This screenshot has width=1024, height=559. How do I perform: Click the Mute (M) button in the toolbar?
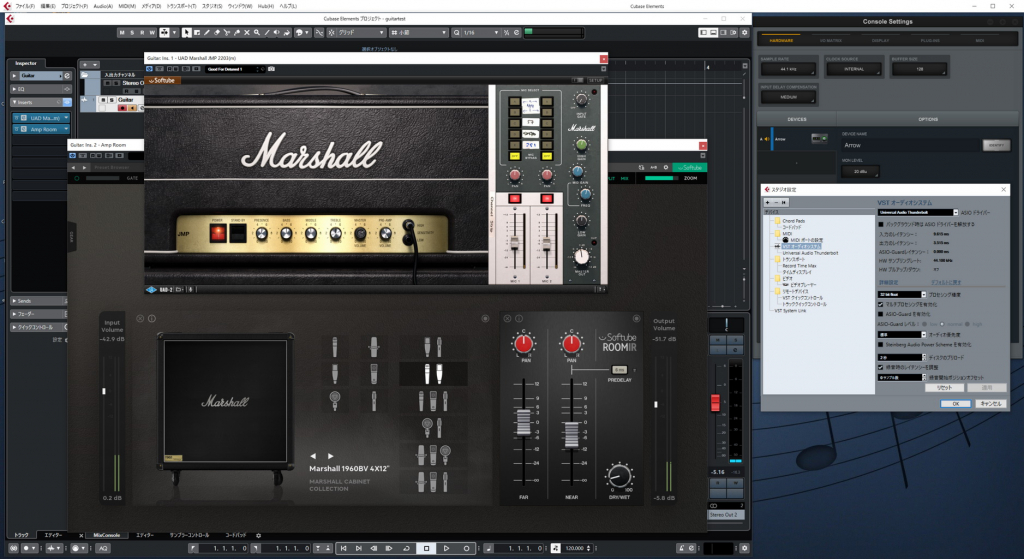(123, 33)
